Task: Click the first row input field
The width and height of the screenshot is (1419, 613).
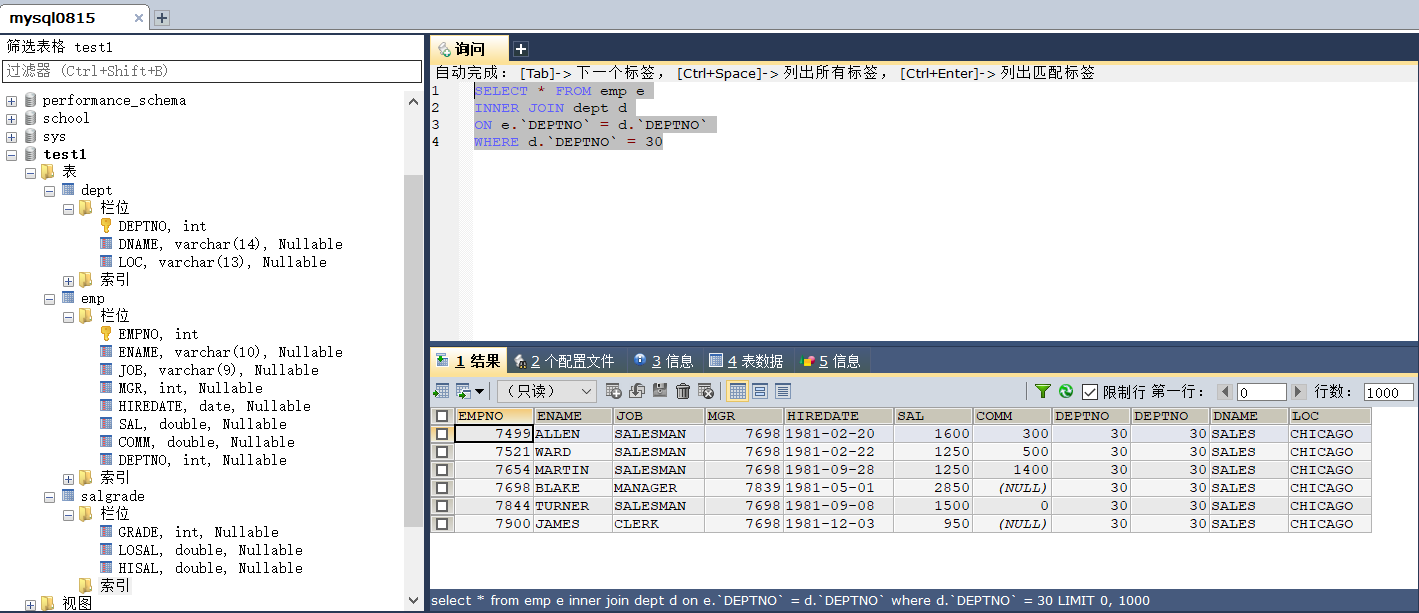Action: [x=1262, y=392]
